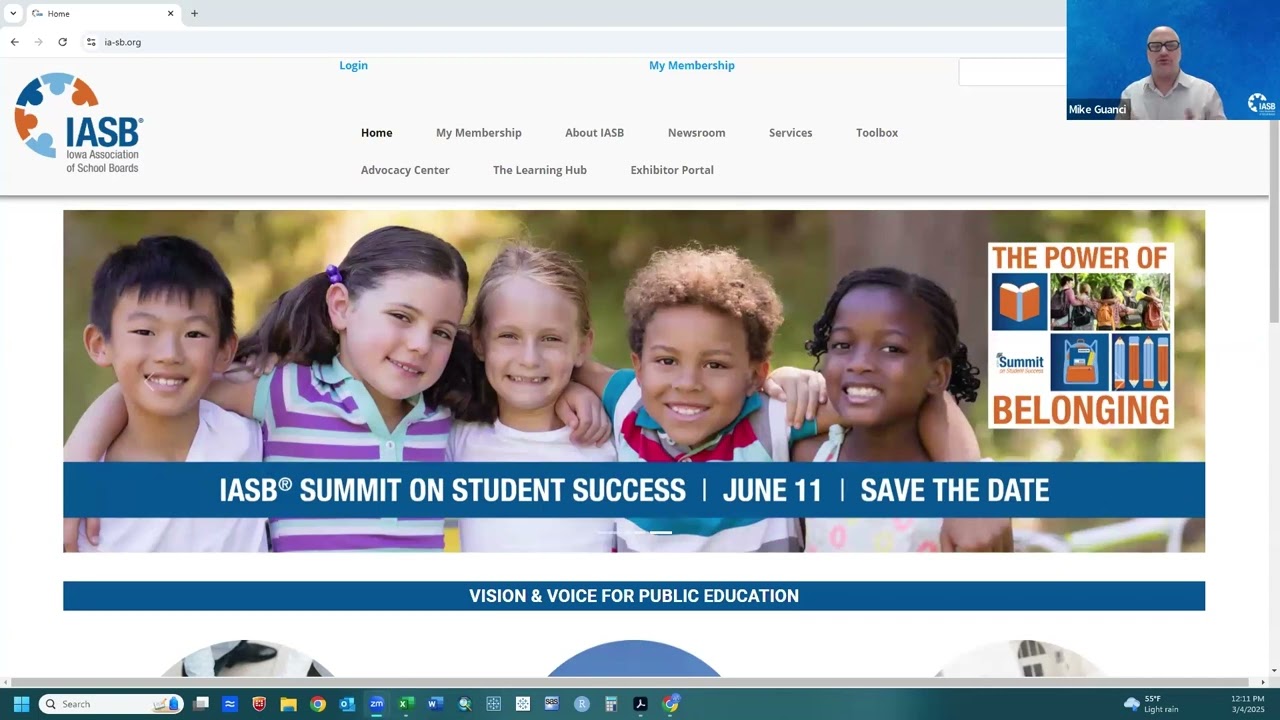Open a new browser tab with plus icon
1280x720 pixels.
(194, 13)
